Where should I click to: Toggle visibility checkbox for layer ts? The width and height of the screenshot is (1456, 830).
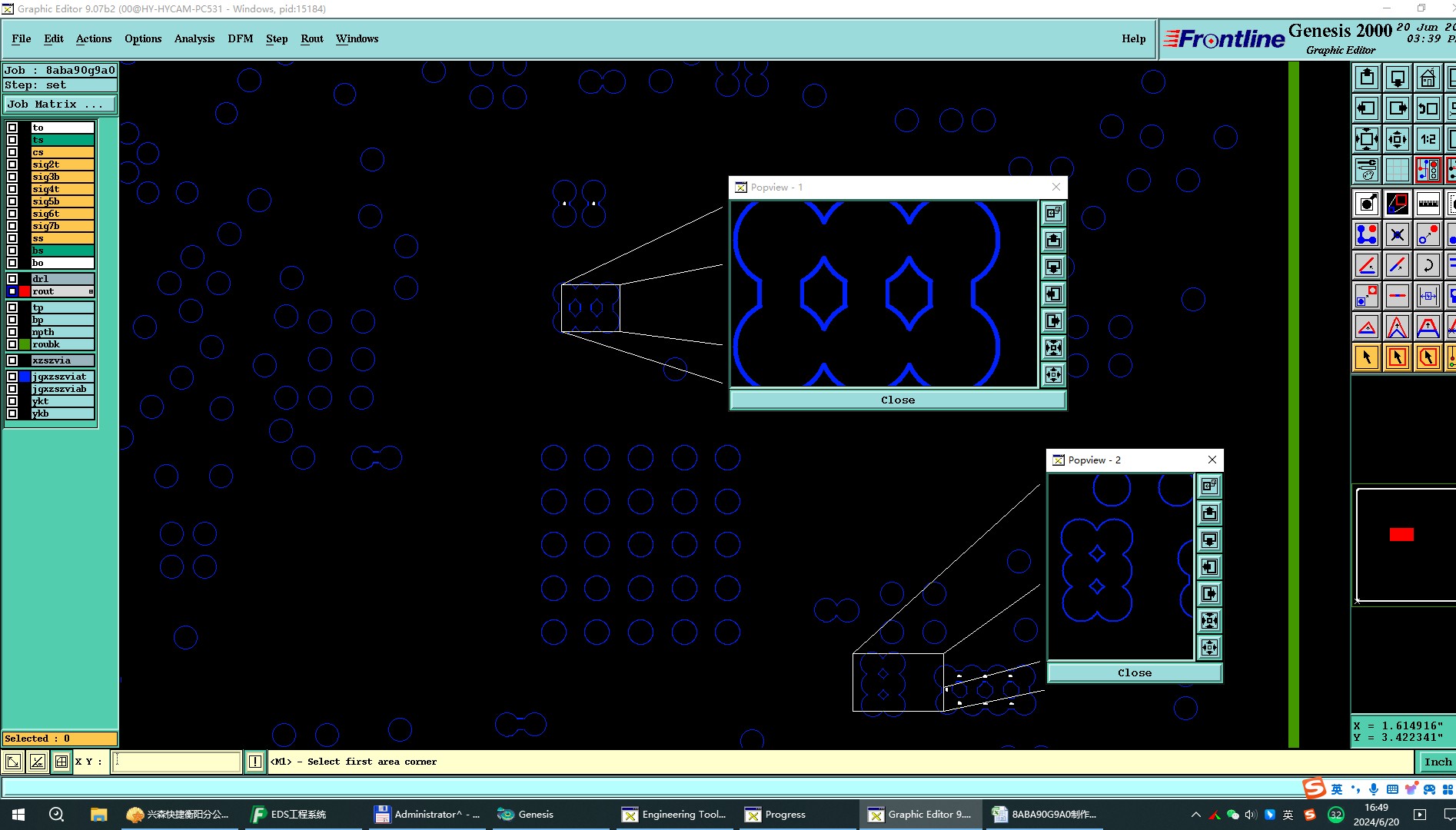(12, 140)
